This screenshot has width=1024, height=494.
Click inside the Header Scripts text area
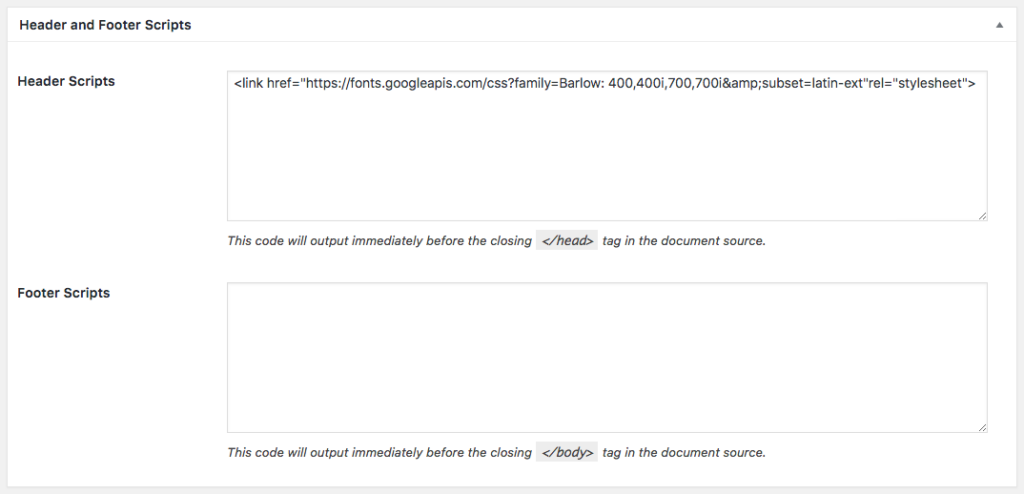[x=607, y=146]
